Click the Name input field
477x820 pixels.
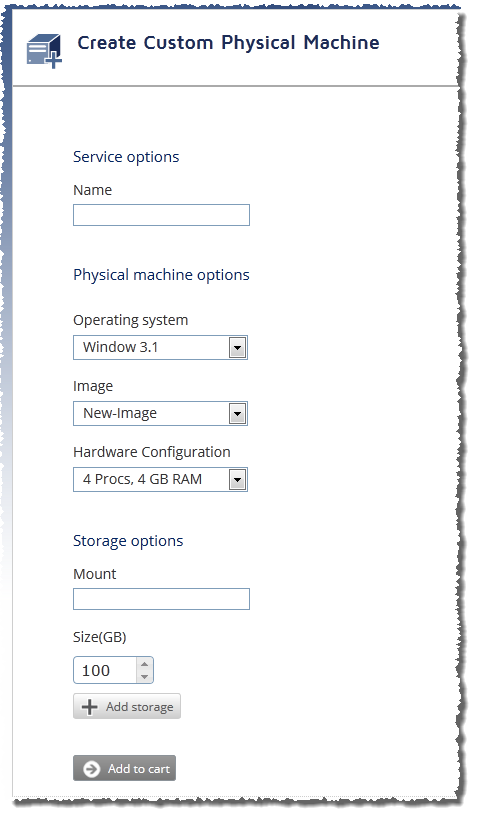coord(161,215)
